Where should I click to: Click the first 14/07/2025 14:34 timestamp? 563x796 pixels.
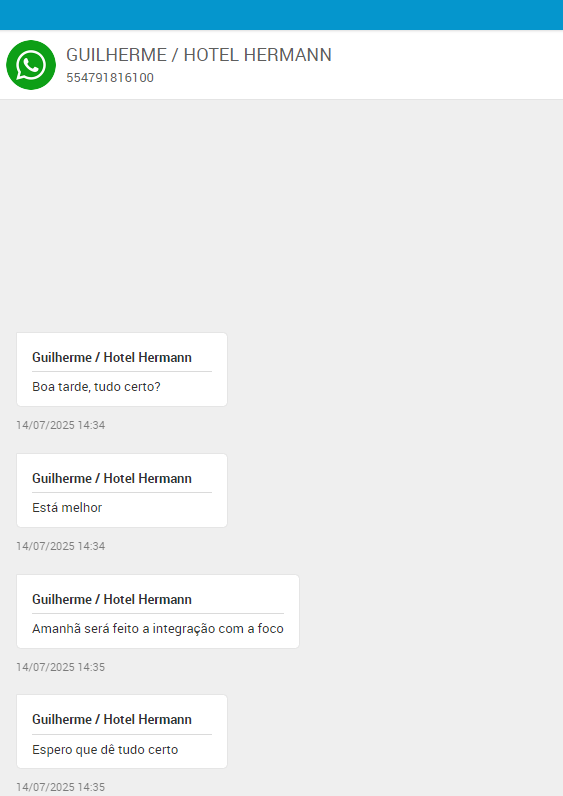pyautogui.click(x=60, y=425)
